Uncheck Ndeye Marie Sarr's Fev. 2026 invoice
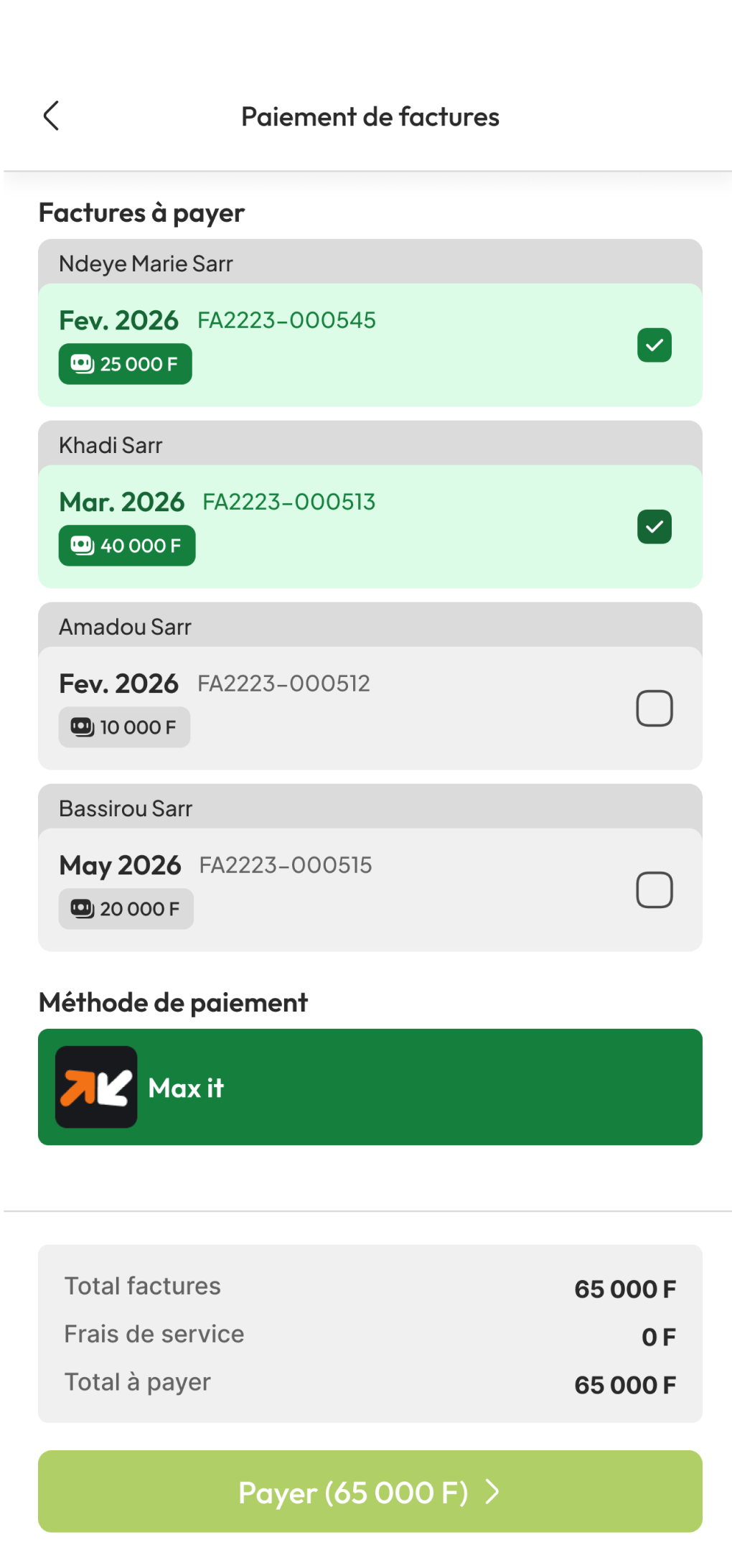The height and width of the screenshot is (1568, 732). tap(654, 345)
